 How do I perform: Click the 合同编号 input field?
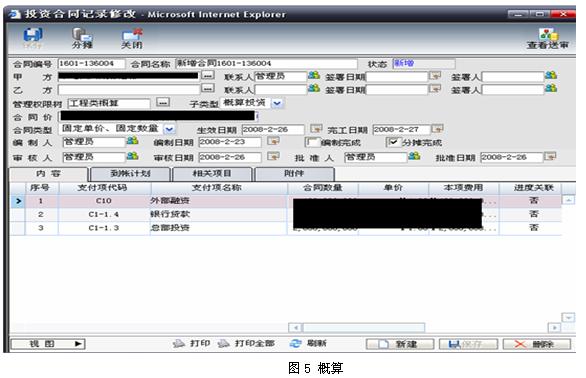pos(91,64)
